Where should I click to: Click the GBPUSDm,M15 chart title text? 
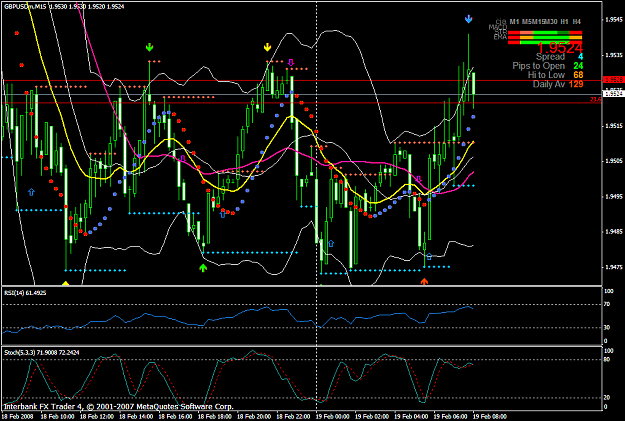tap(25, 7)
